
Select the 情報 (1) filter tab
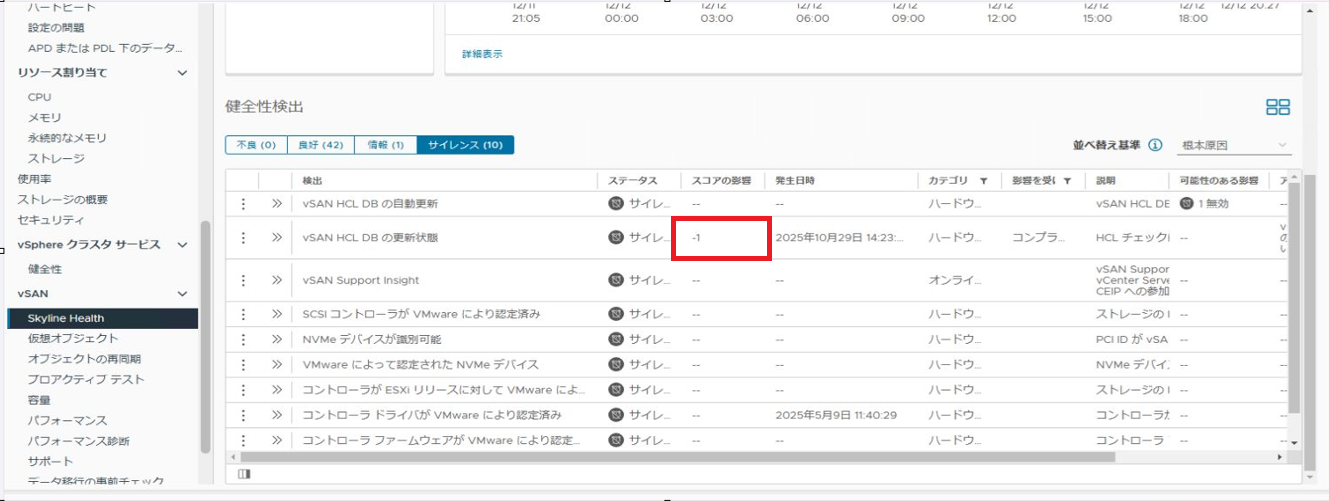[x=385, y=145]
